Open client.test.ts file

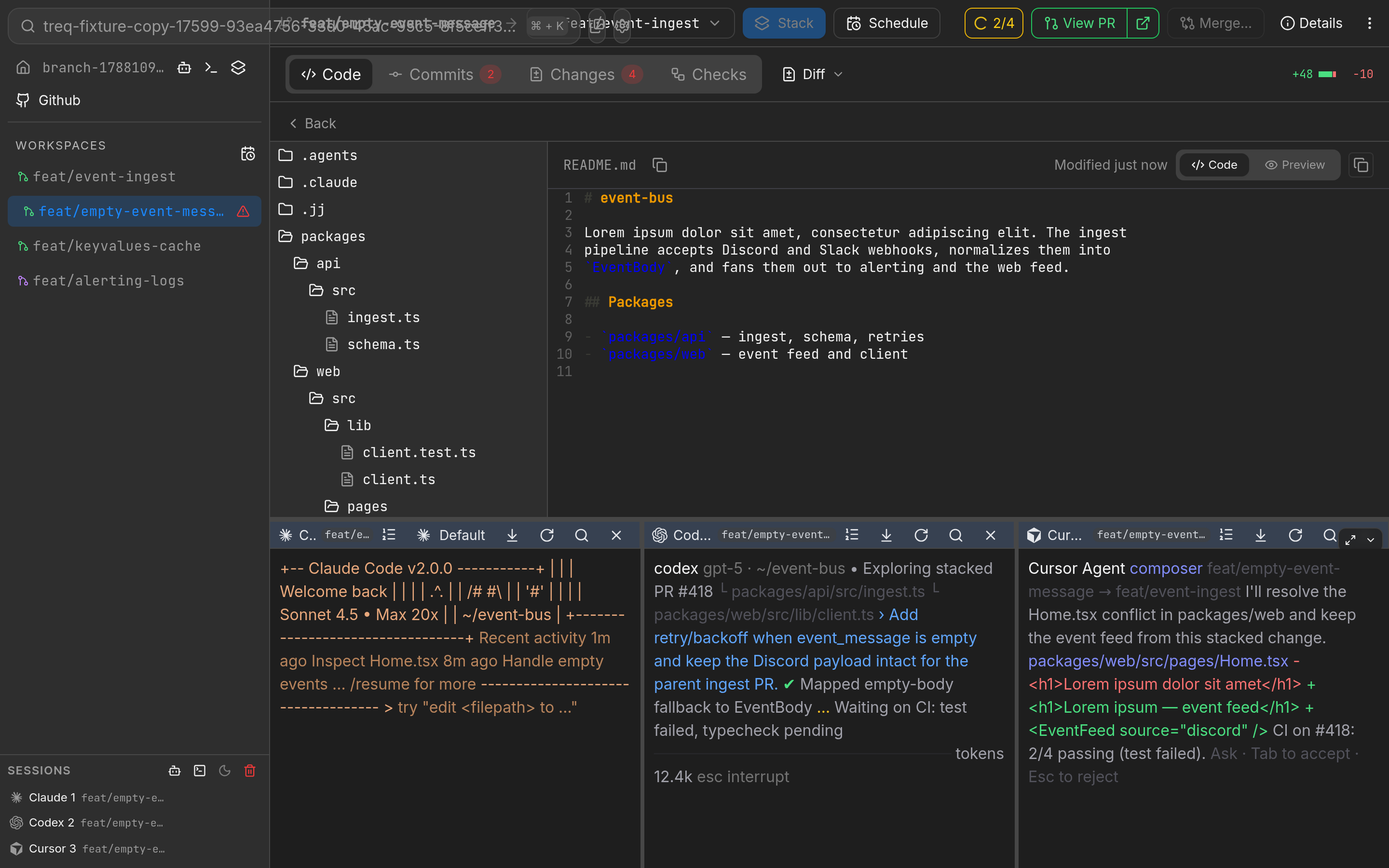[408, 452]
